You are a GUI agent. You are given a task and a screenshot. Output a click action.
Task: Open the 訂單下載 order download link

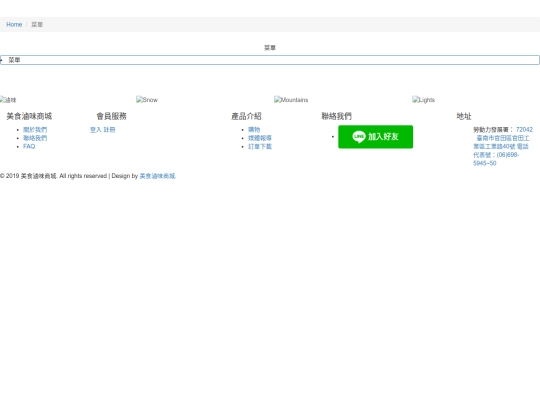pos(260,147)
